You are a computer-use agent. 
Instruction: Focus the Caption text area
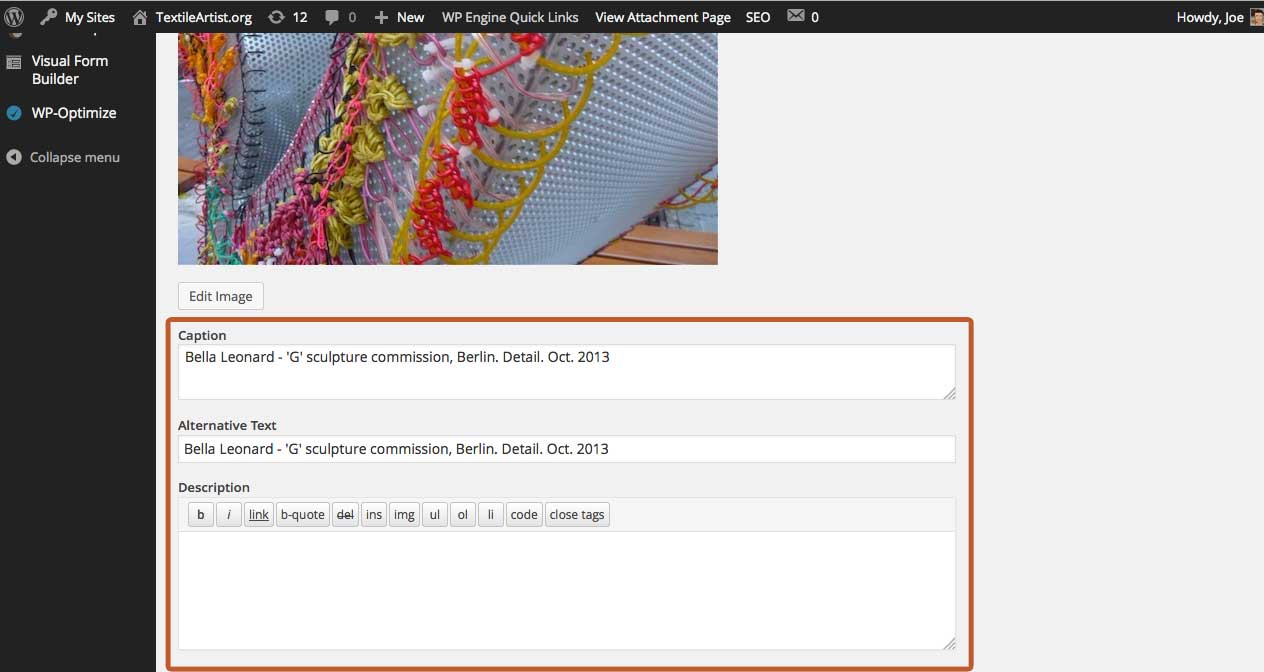click(567, 372)
